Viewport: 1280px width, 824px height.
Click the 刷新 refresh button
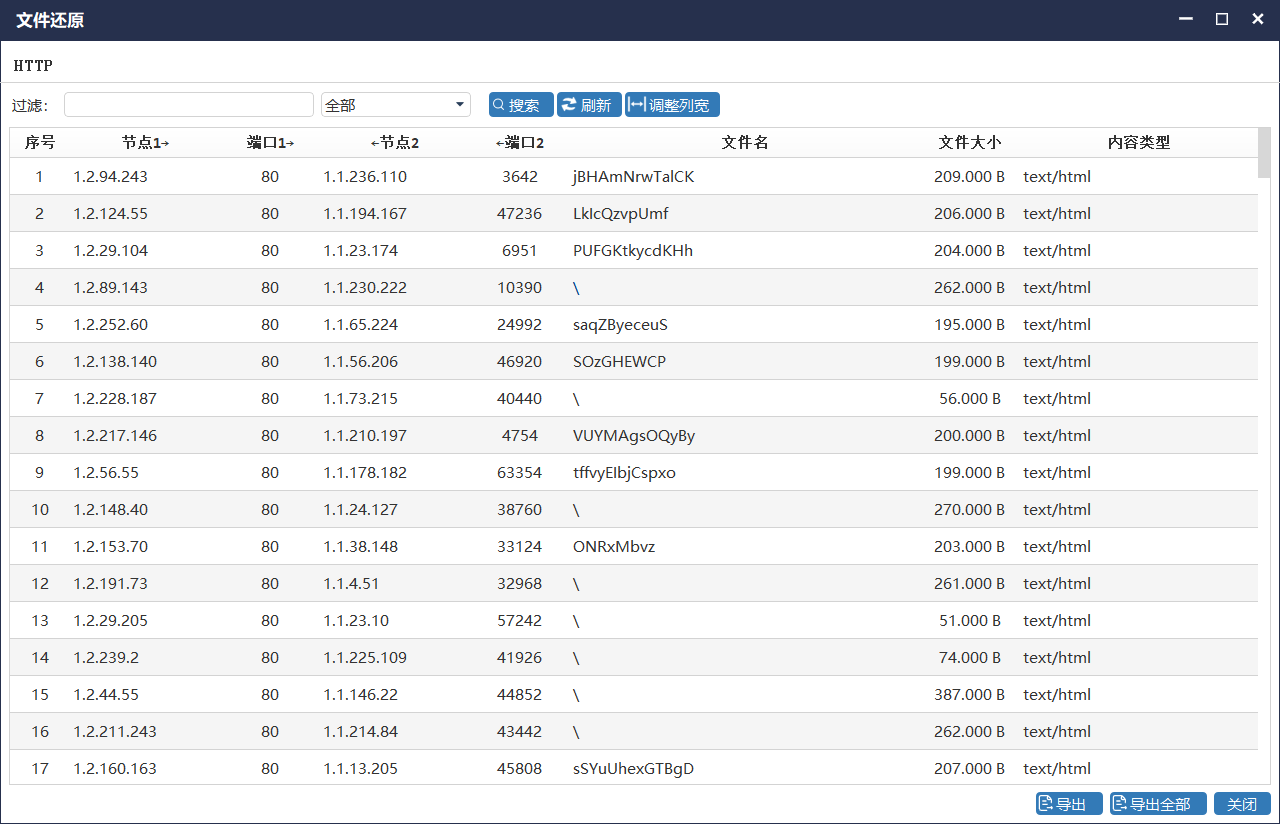[x=590, y=105]
